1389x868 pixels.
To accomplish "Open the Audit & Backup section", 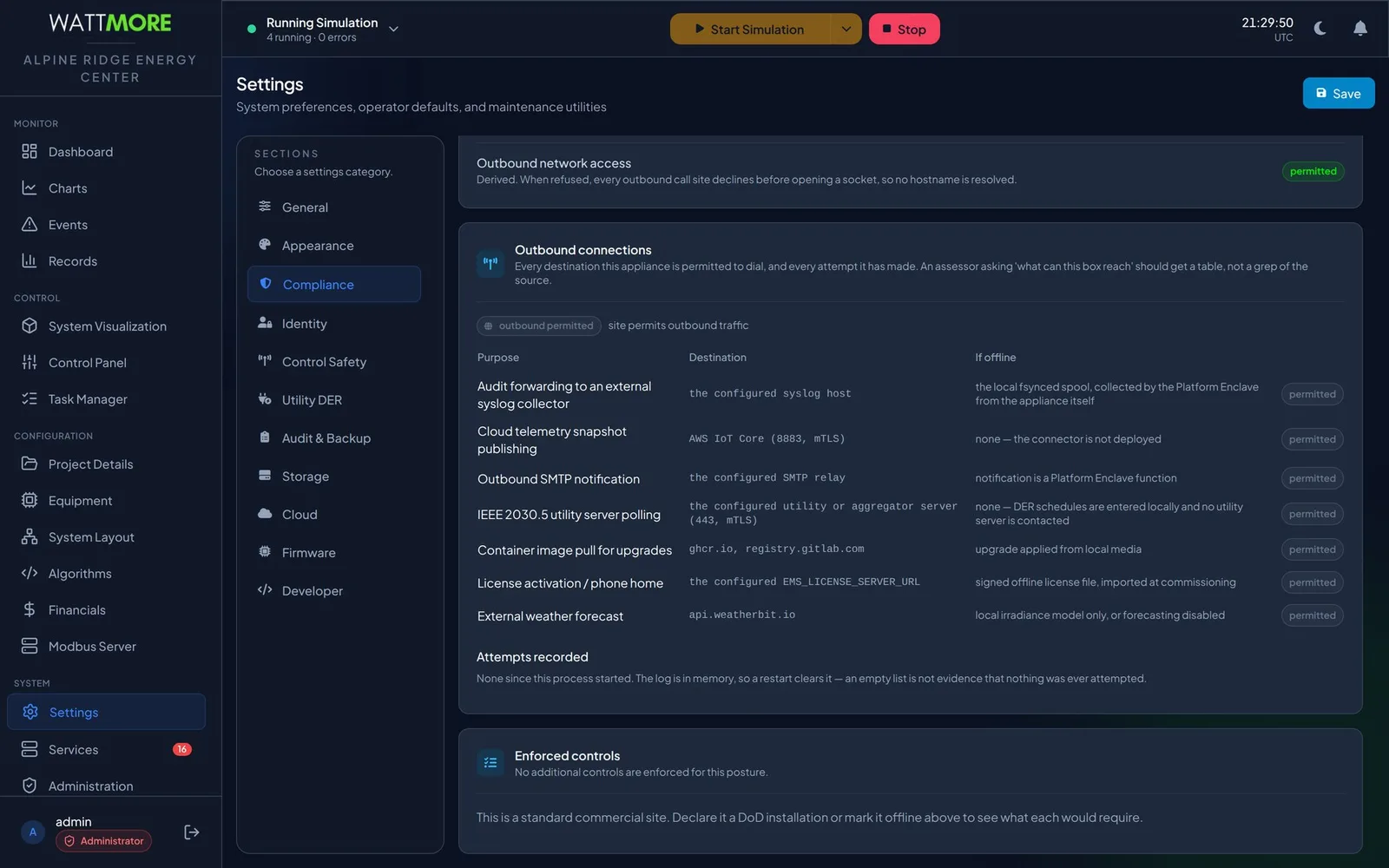I will pyautogui.click(x=334, y=438).
